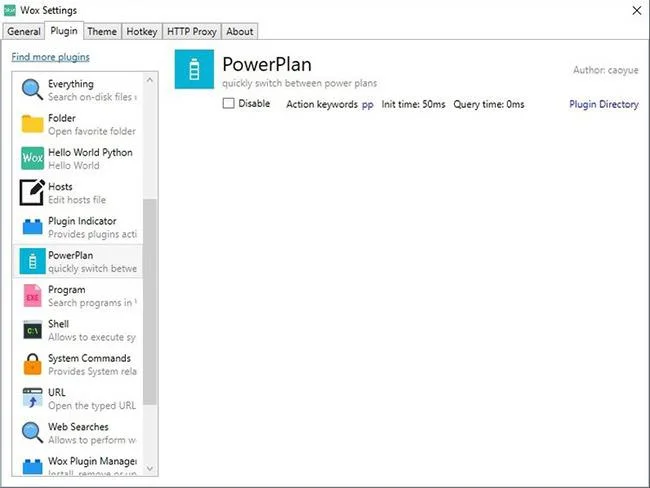Image resolution: width=650 pixels, height=488 pixels.
Task: Select the System Commands plugin name
Action: point(89,358)
